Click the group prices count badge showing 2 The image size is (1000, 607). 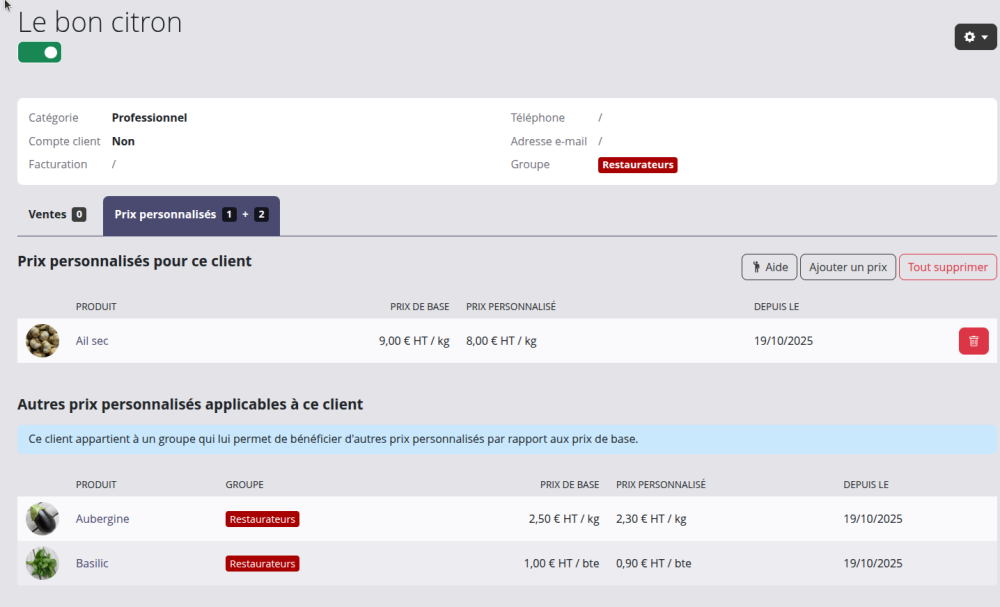[261, 215]
